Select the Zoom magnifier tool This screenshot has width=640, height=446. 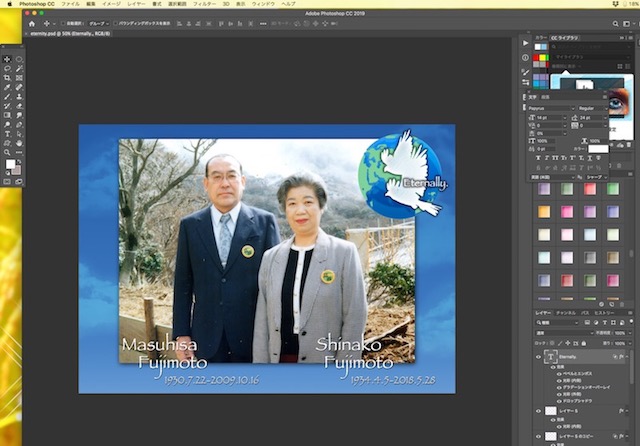[7, 153]
